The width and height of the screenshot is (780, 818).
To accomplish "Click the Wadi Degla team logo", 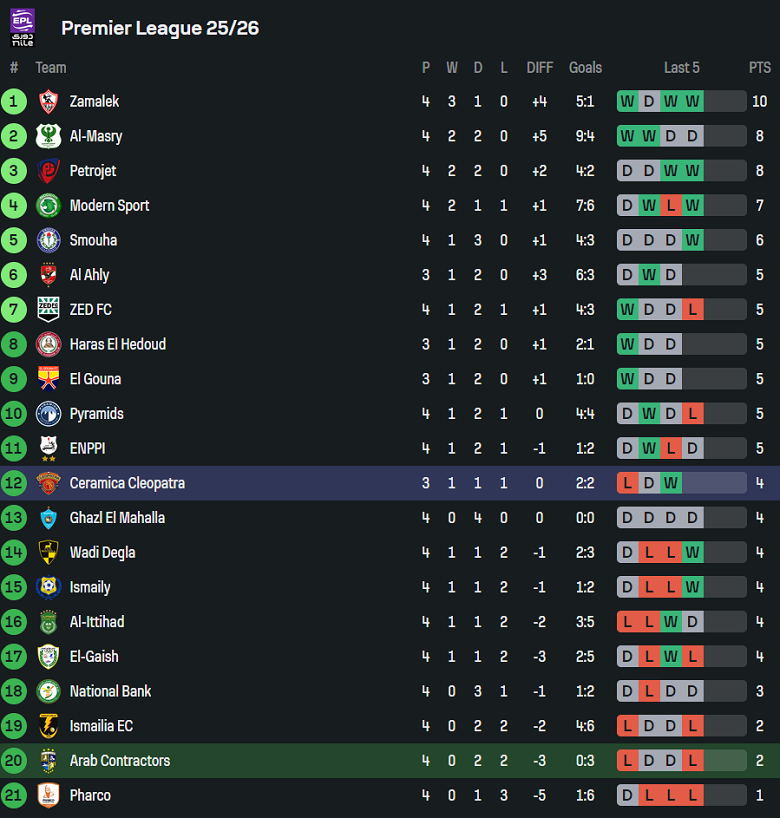I will tap(48, 552).
